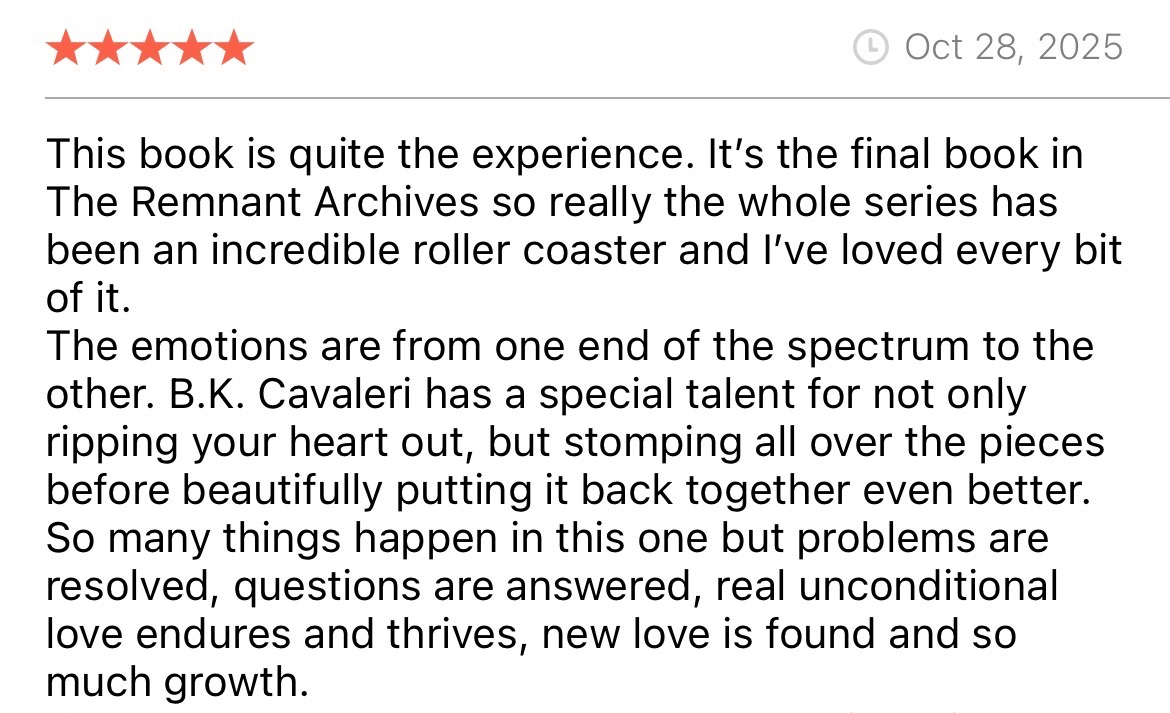This screenshot has width=1170, height=713.
Task: Tap the fourth rating star
Action: (x=191, y=48)
